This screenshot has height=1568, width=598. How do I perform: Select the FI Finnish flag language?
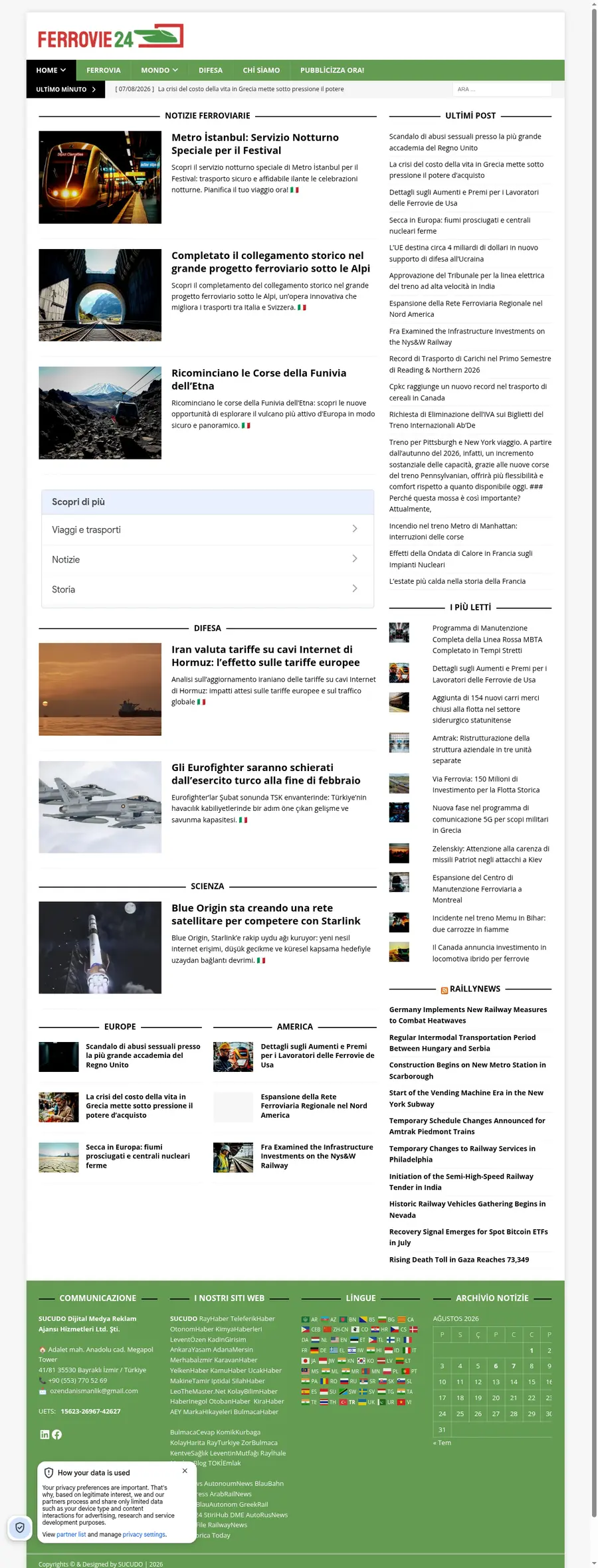(x=393, y=1340)
